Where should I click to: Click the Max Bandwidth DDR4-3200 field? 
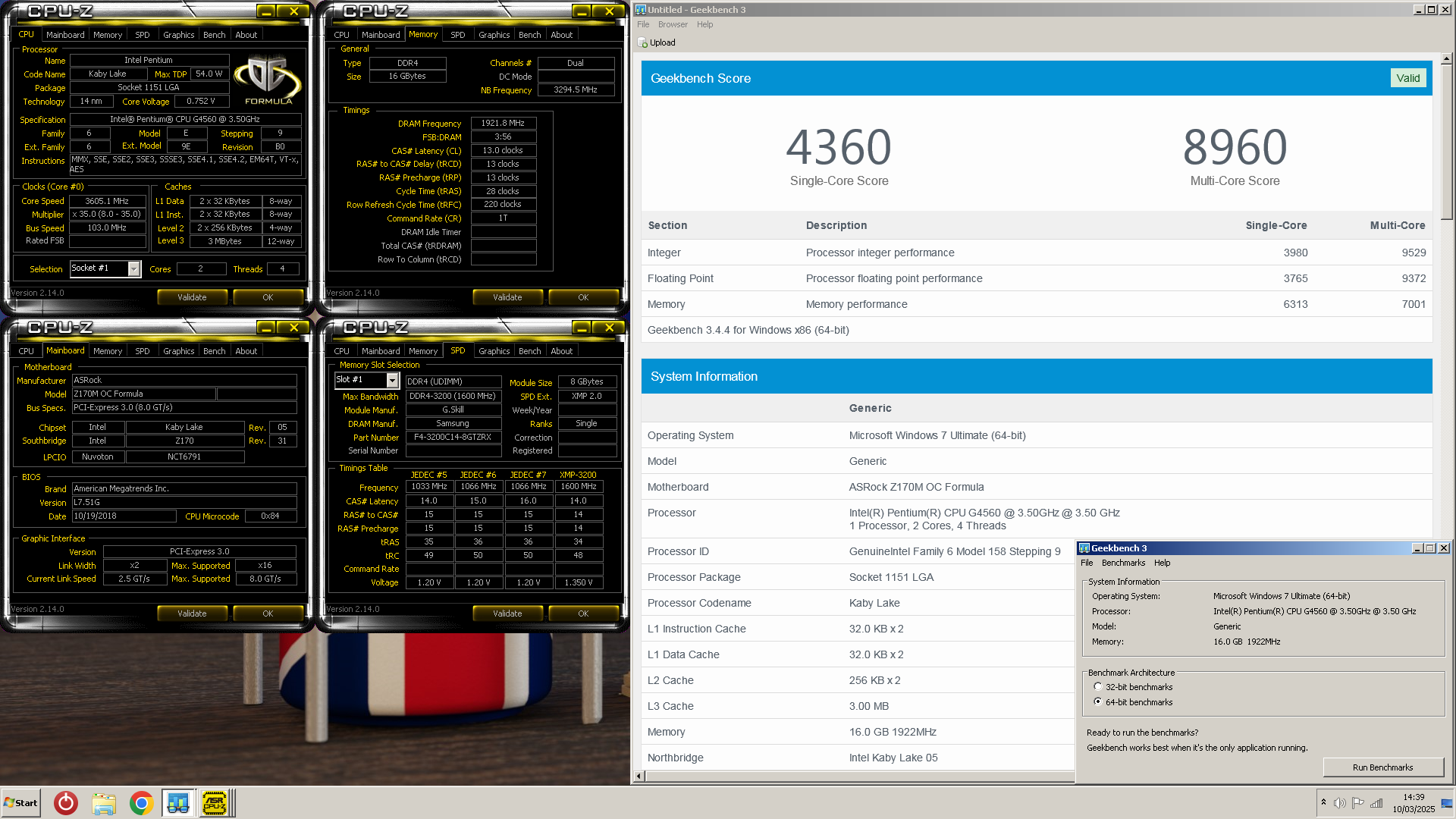tap(453, 397)
